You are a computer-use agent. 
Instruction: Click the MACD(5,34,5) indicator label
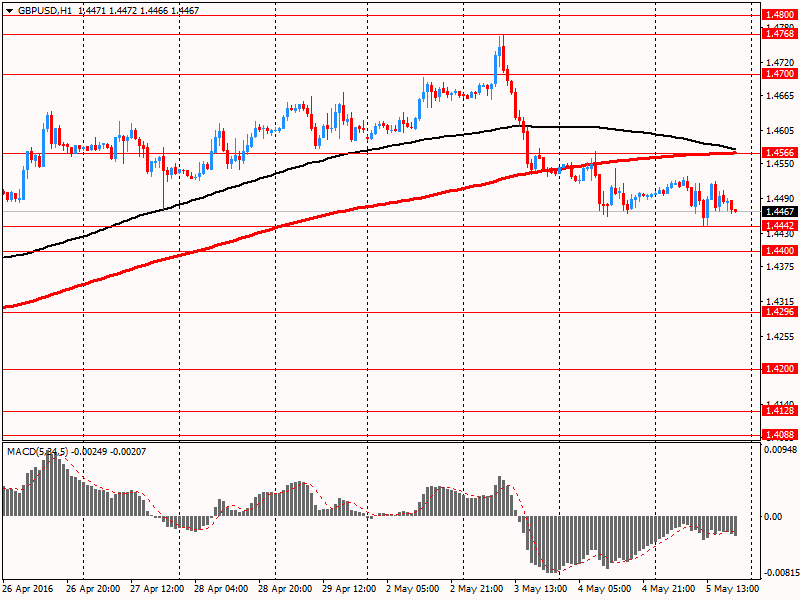click(37, 452)
